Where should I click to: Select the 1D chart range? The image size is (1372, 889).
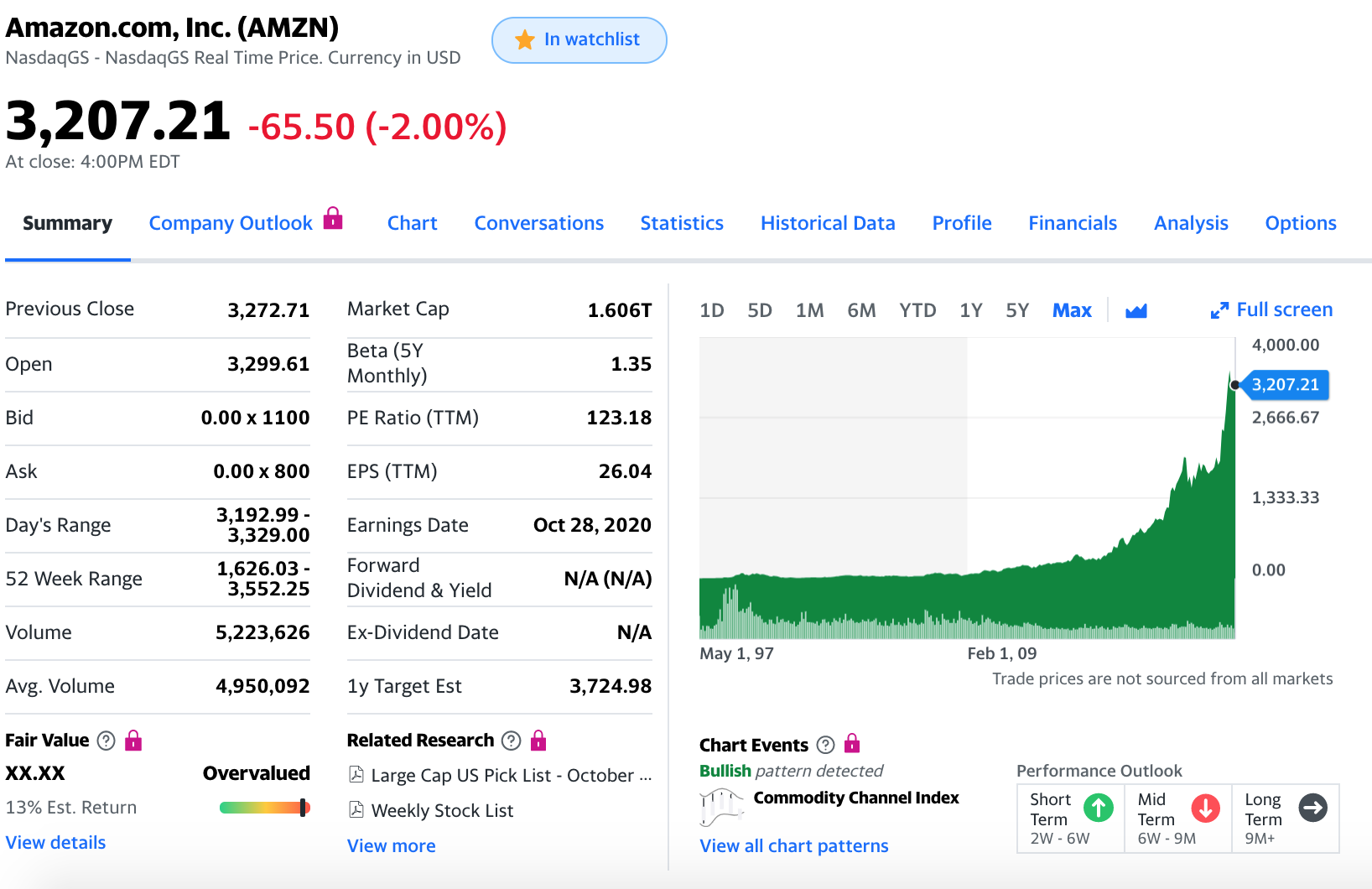tap(712, 310)
